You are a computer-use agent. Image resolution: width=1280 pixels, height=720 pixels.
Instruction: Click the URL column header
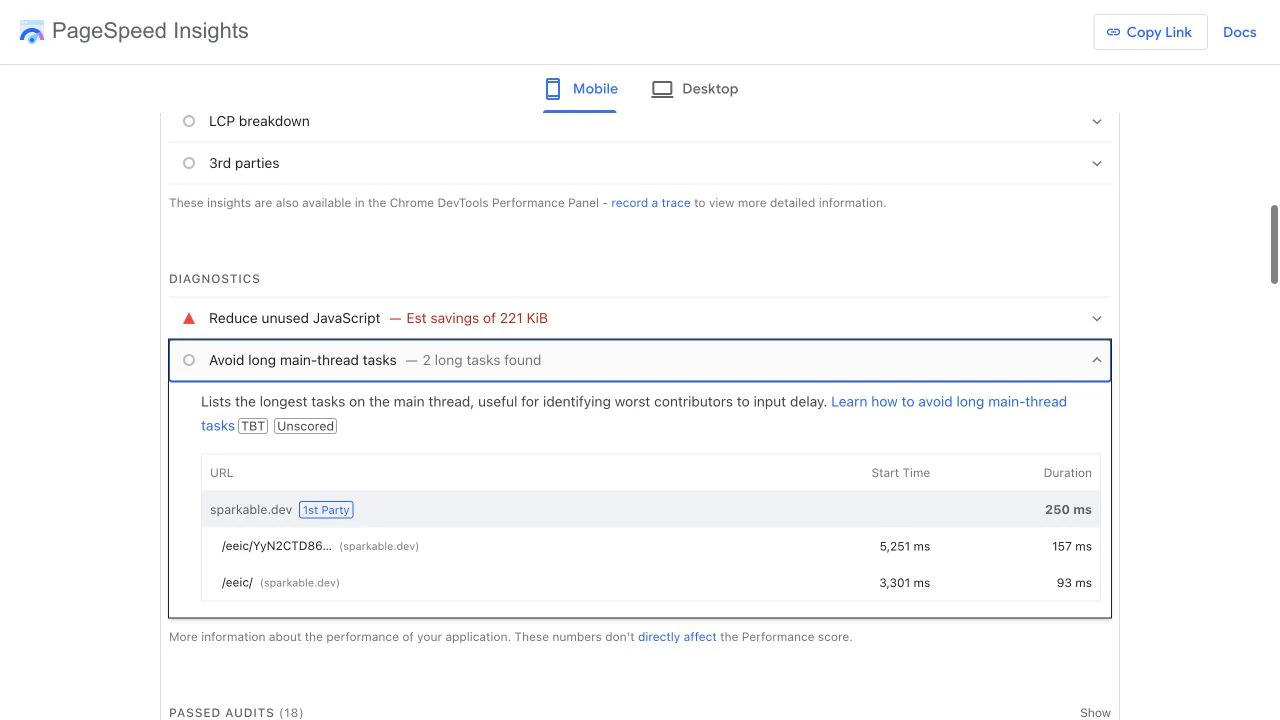click(x=222, y=473)
